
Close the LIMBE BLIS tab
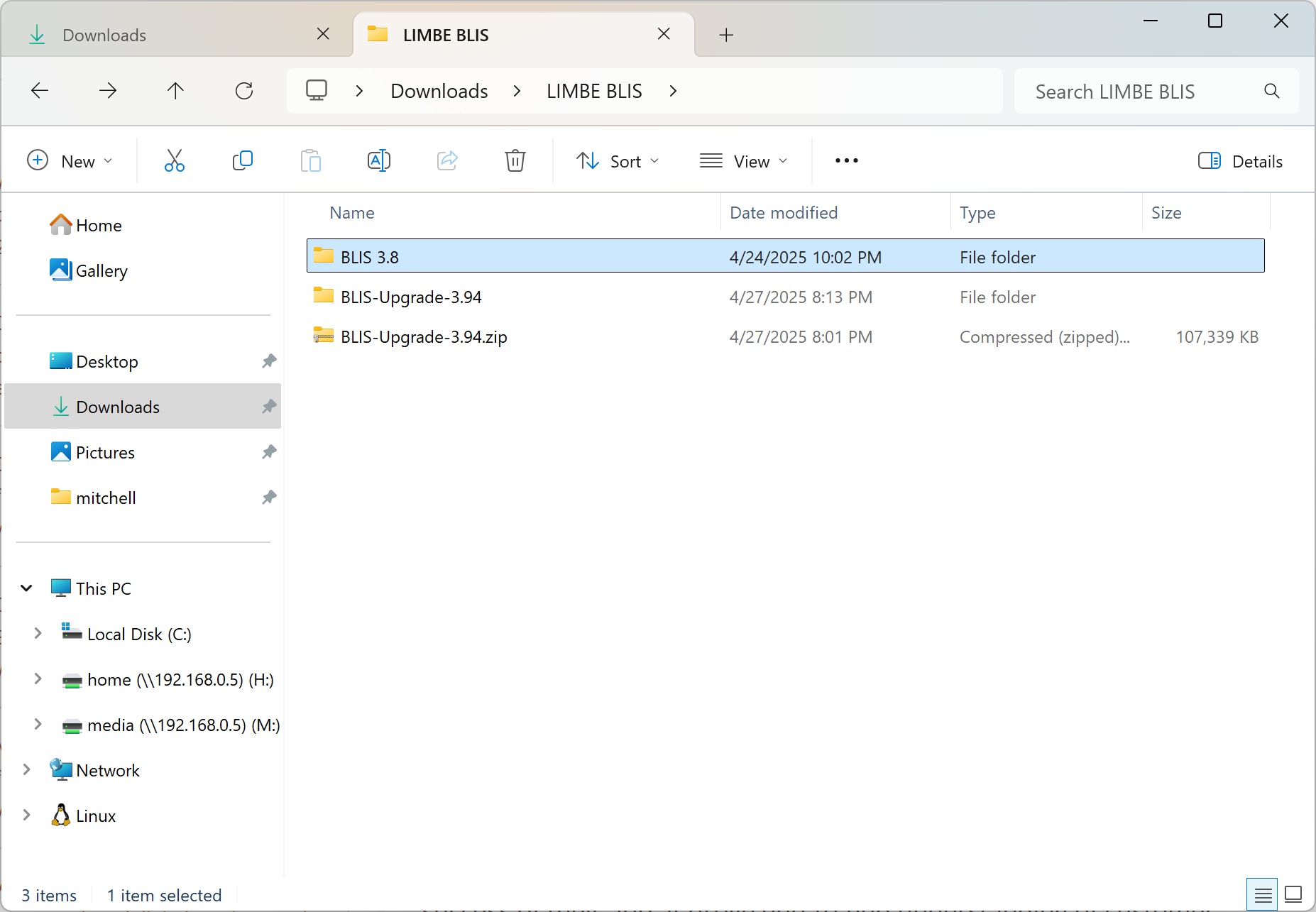click(x=664, y=34)
